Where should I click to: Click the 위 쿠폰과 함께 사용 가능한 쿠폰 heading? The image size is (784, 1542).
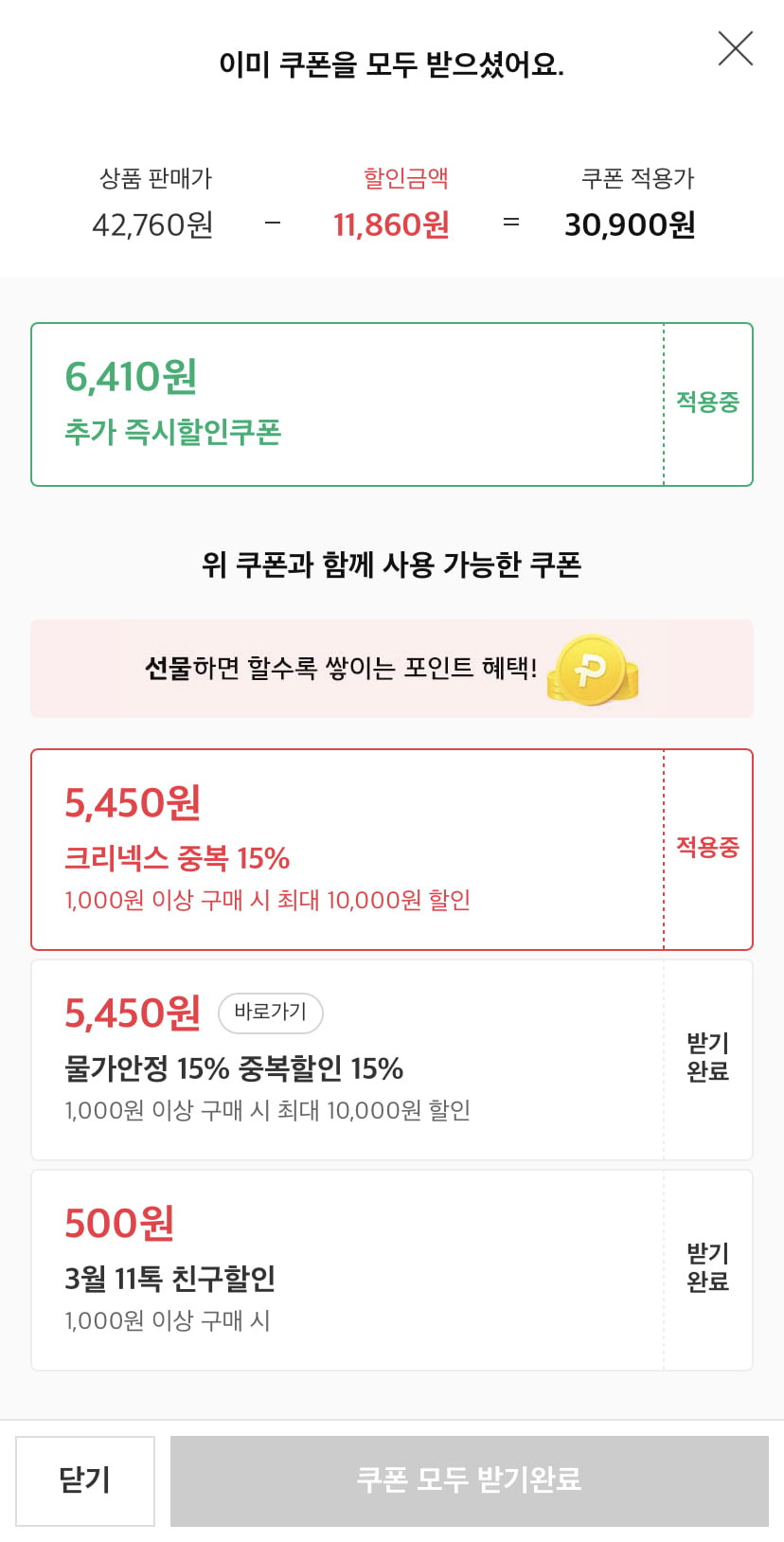pos(392,565)
